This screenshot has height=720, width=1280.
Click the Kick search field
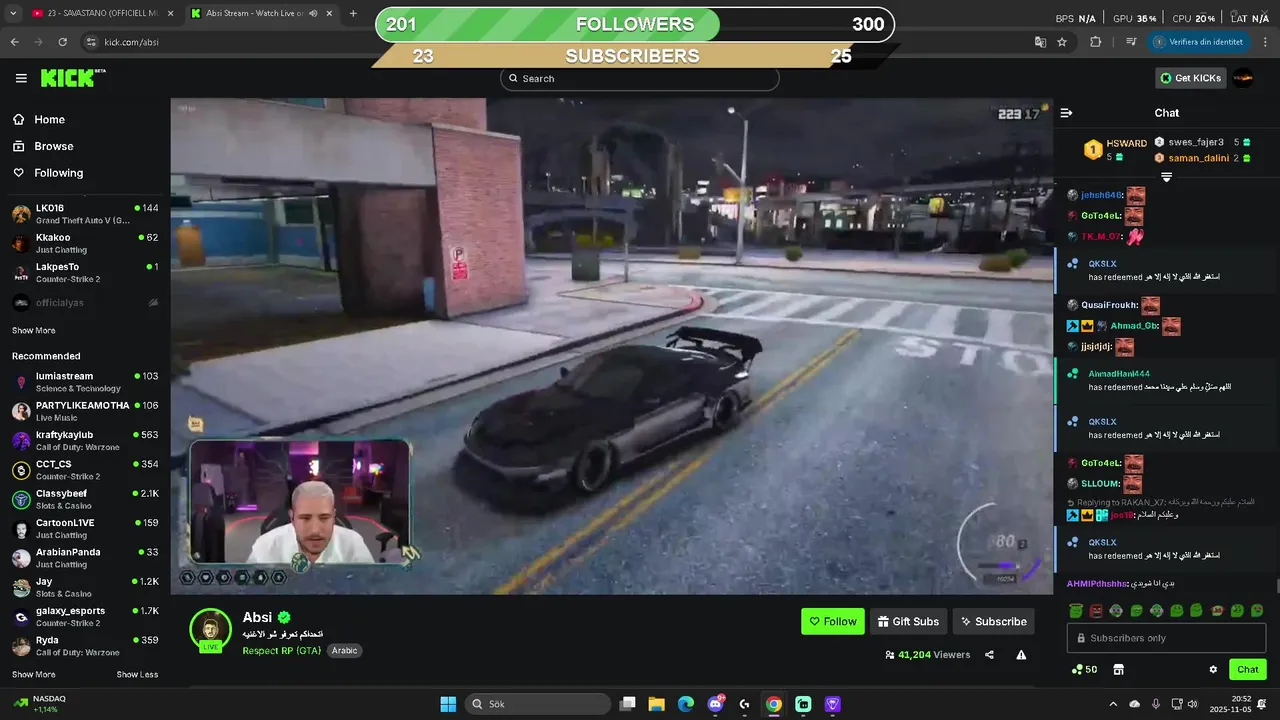point(640,79)
